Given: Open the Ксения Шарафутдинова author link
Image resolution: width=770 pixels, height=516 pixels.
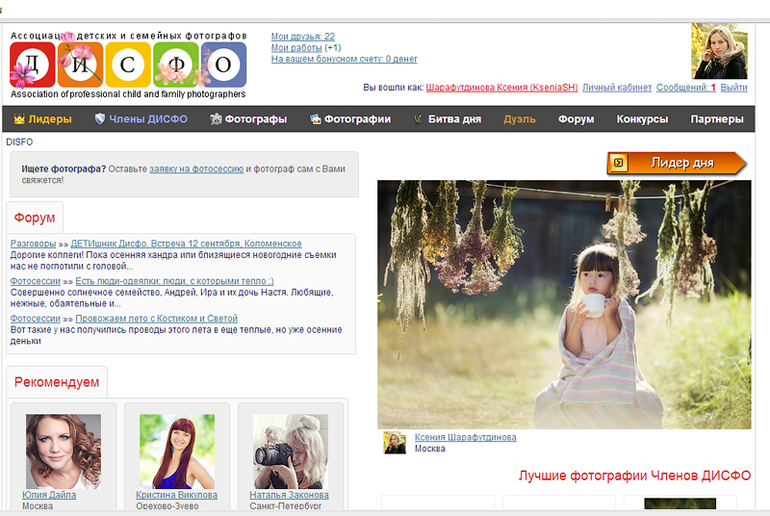Looking at the screenshot, I should [465, 437].
